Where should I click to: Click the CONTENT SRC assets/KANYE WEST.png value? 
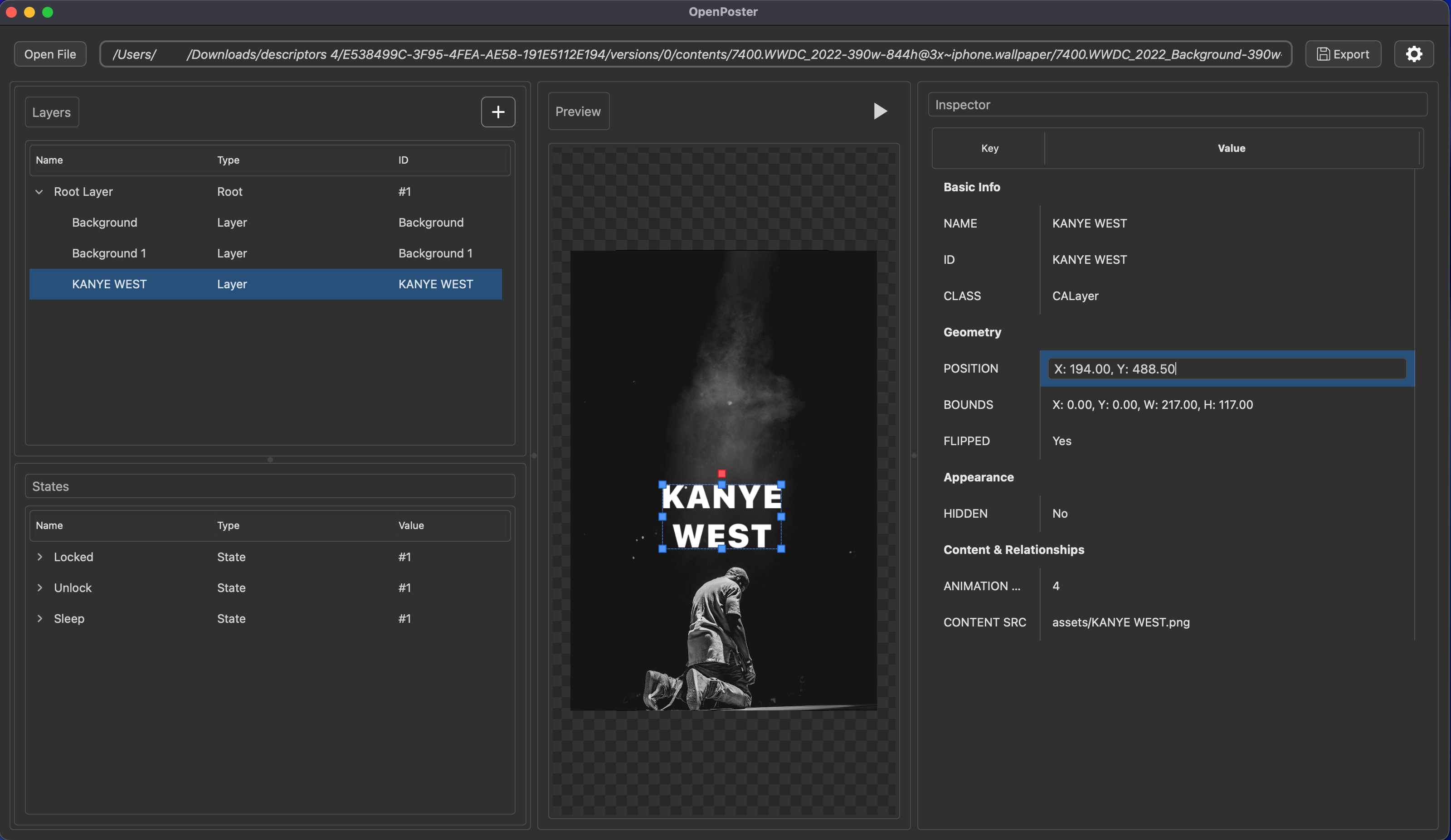pos(1120,622)
